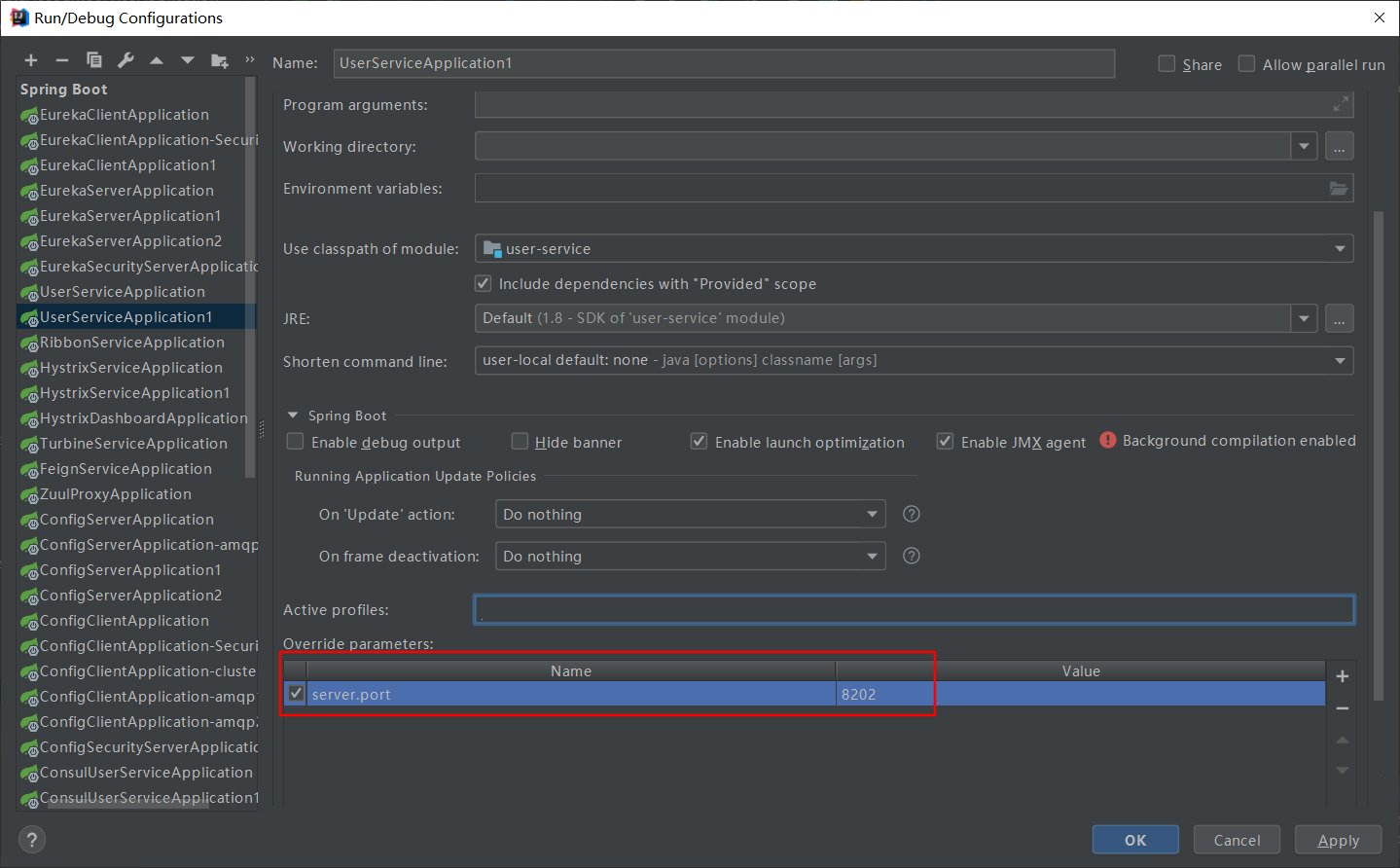Select RibbonServiceApplication configuration
Image resolution: width=1400 pixels, height=868 pixels.
132,343
